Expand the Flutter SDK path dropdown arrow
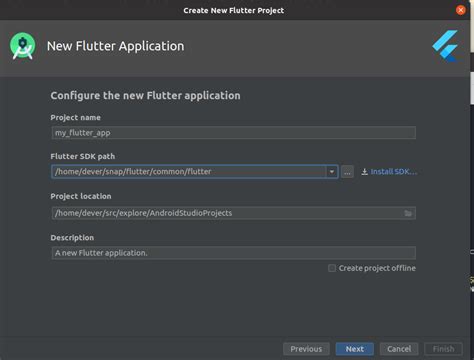The image size is (474, 360). coord(332,172)
